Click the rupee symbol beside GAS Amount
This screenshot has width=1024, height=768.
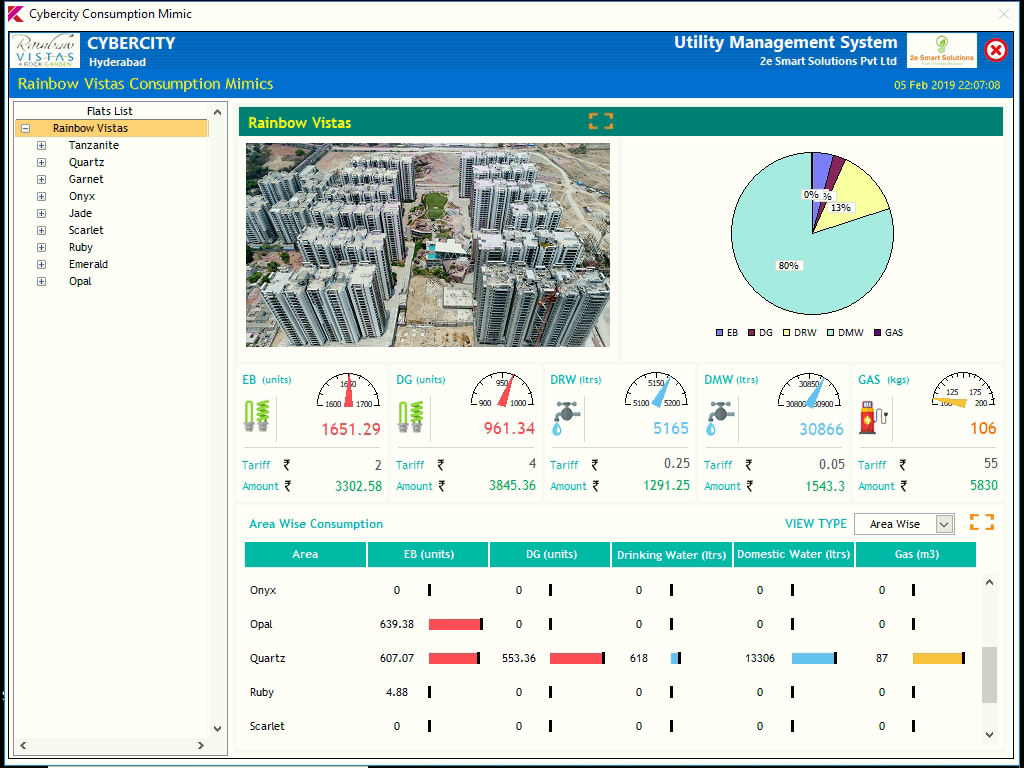click(x=903, y=486)
